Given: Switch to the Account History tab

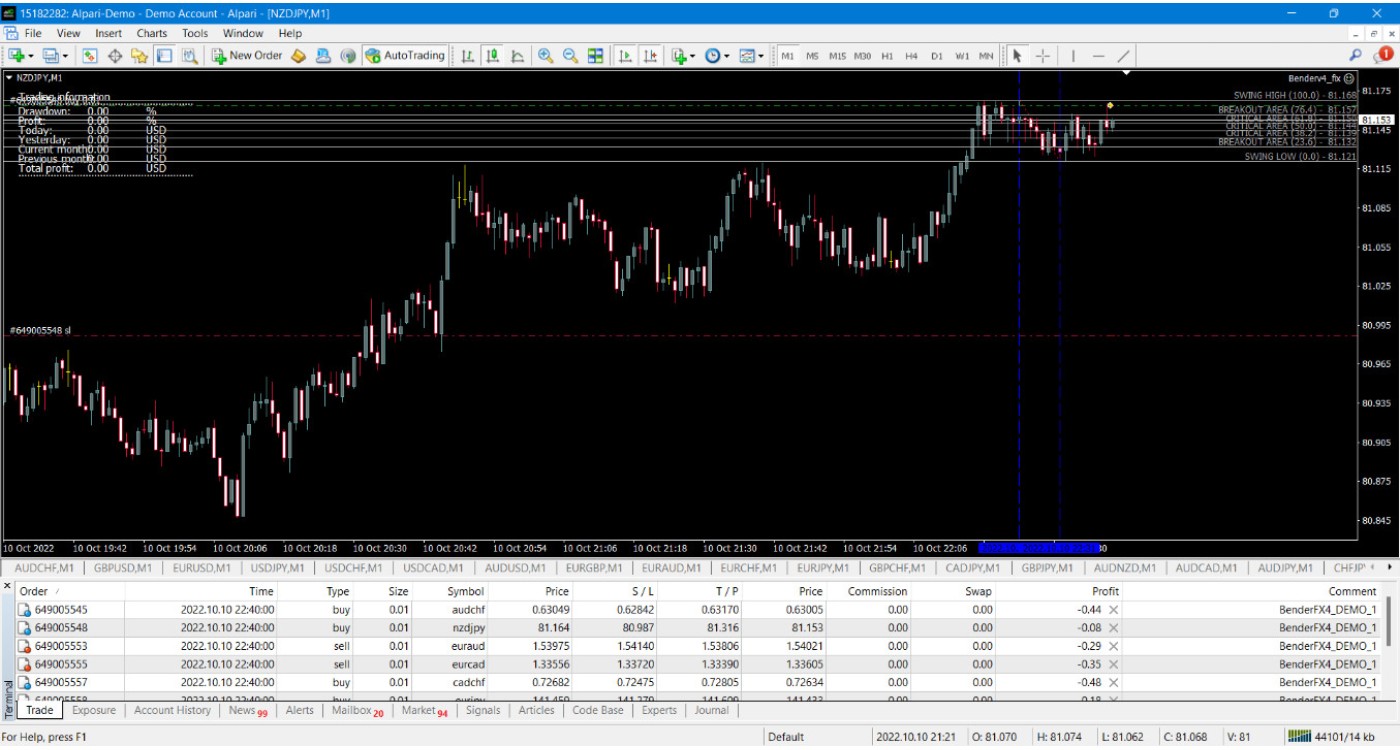Looking at the screenshot, I should (172, 710).
